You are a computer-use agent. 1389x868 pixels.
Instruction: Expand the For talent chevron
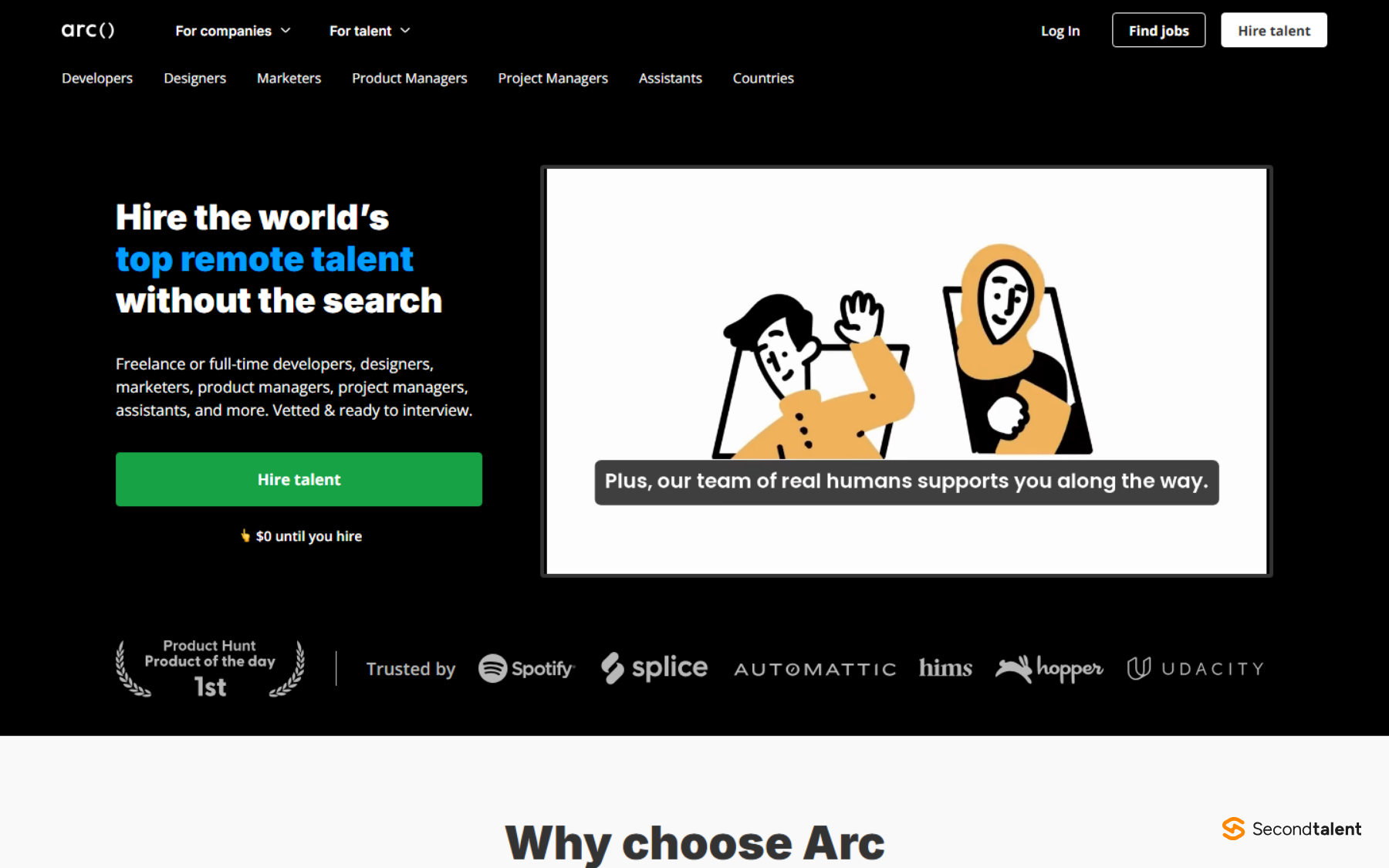[x=405, y=31]
